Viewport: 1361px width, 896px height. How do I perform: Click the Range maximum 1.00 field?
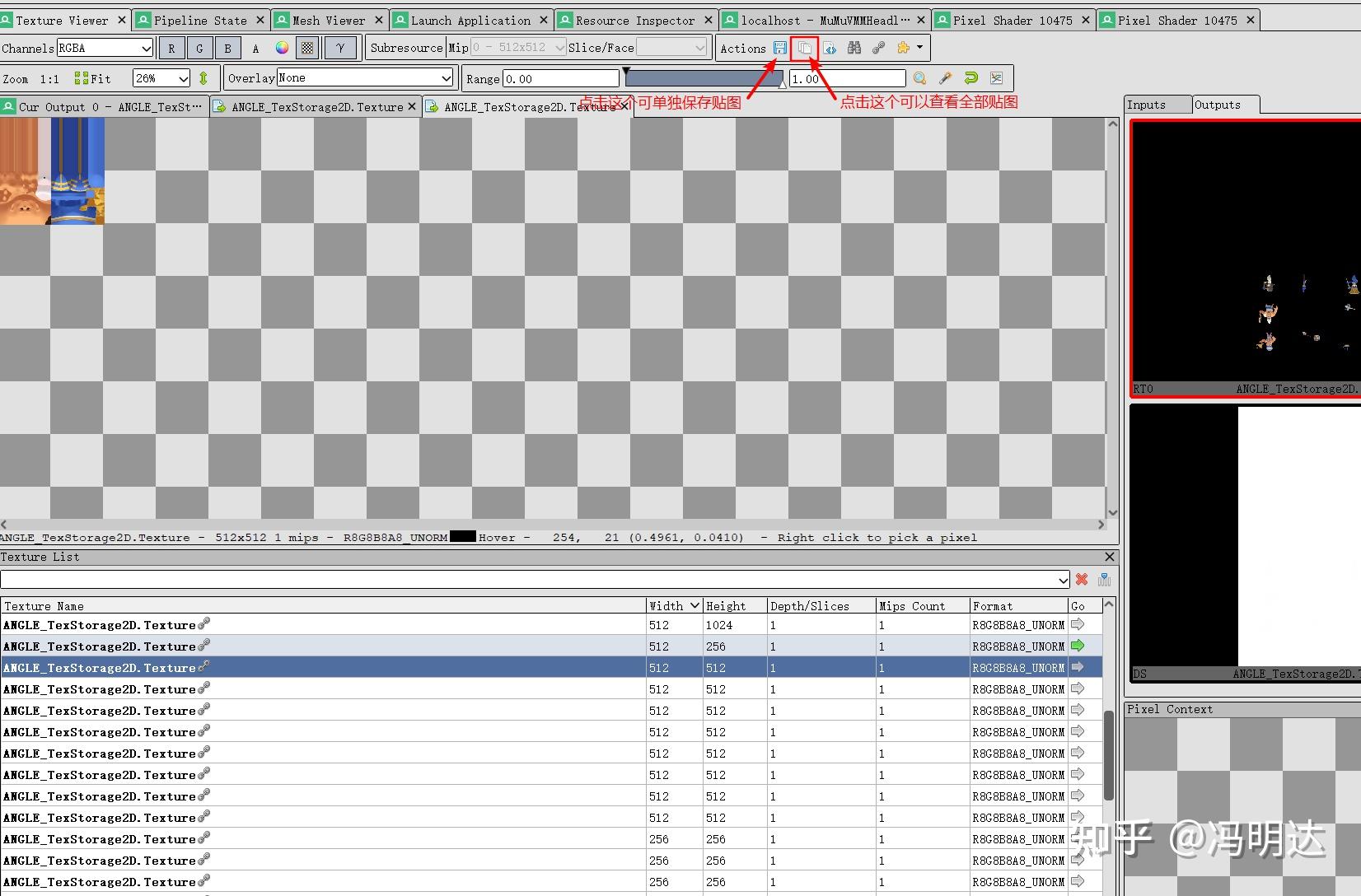pos(847,78)
